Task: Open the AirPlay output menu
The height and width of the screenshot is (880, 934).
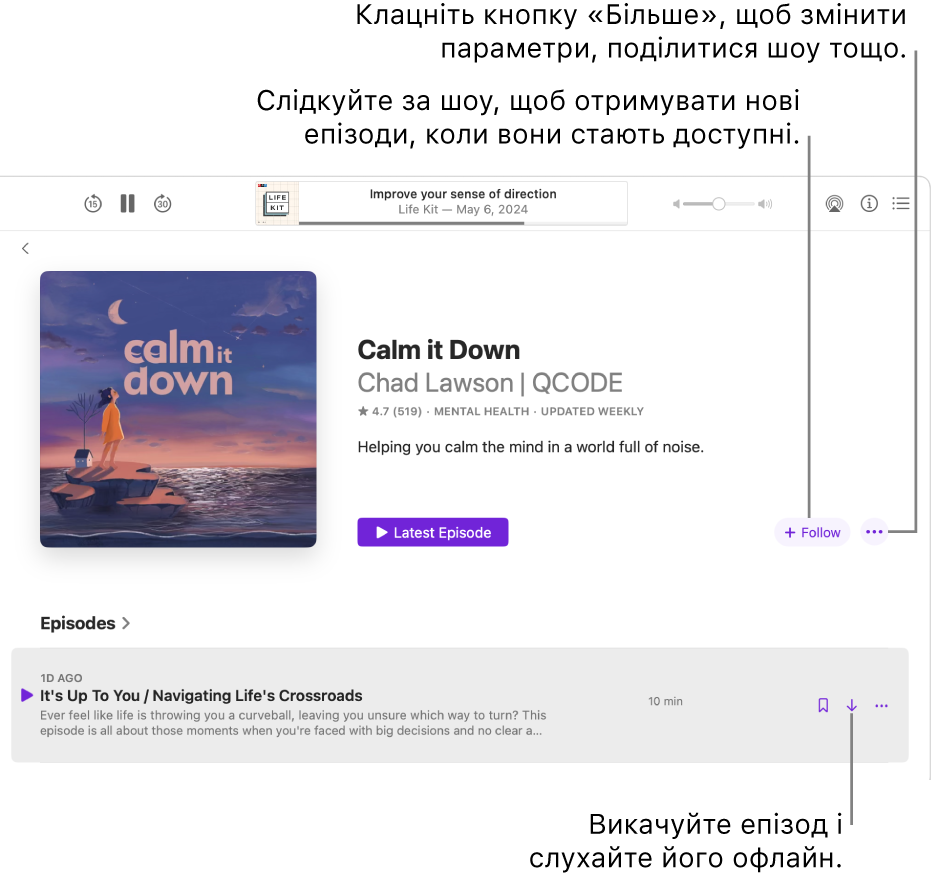Action: (x=835, y=204)
